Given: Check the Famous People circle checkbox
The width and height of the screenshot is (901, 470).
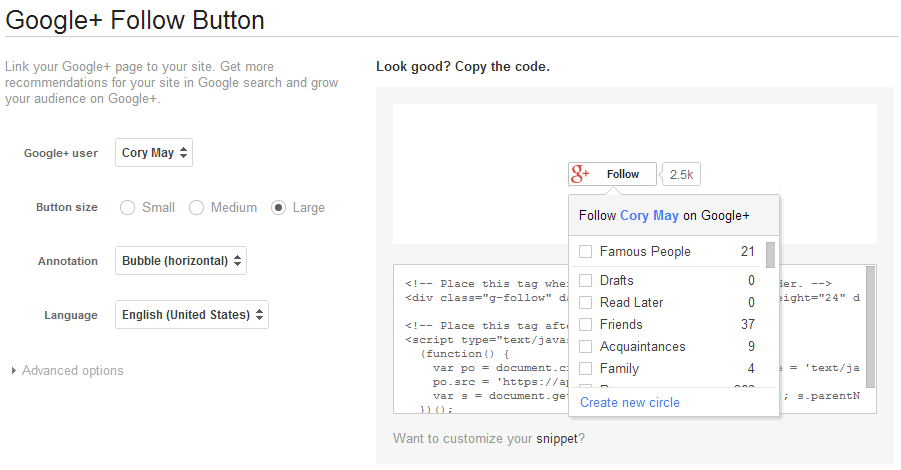Looking at the screenshot, I should pos(586,252).
